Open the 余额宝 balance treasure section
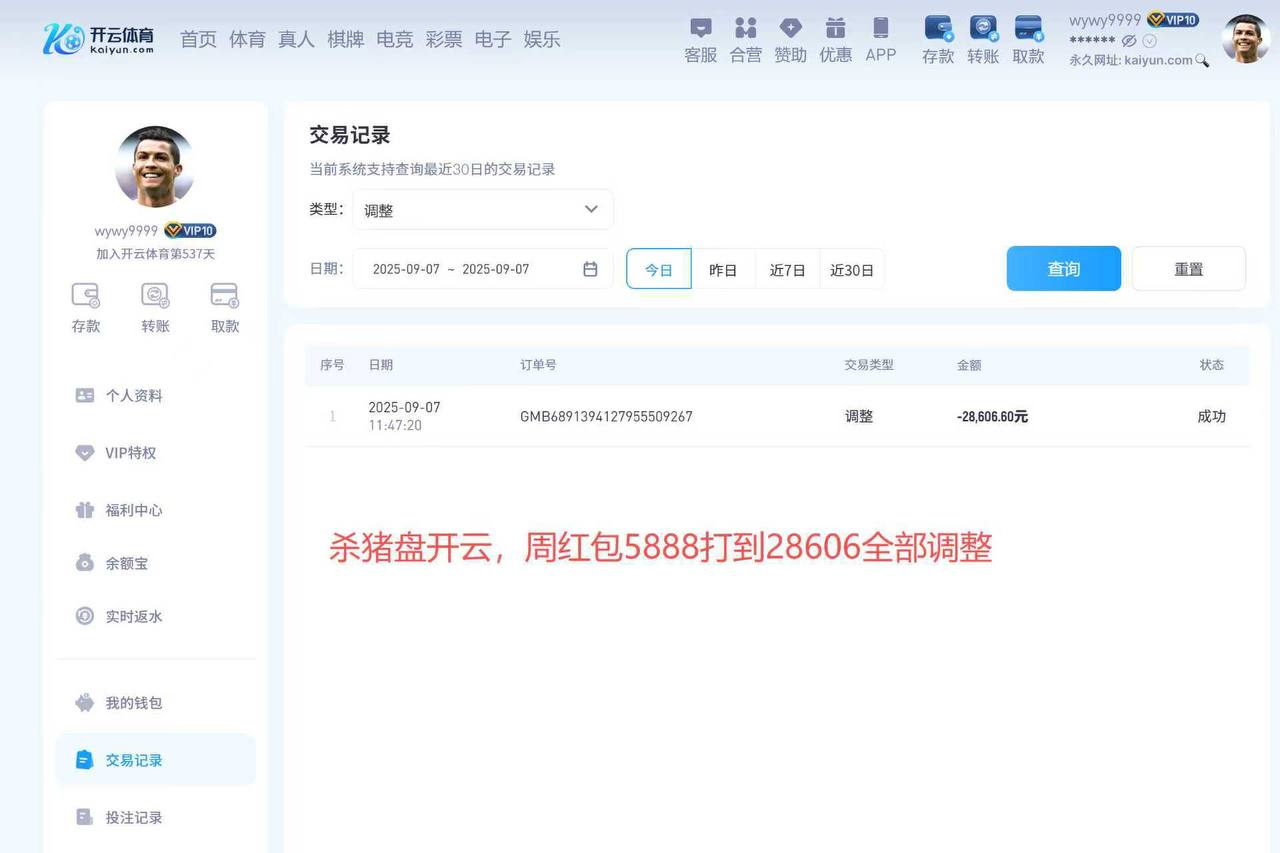 click(127, 563)
